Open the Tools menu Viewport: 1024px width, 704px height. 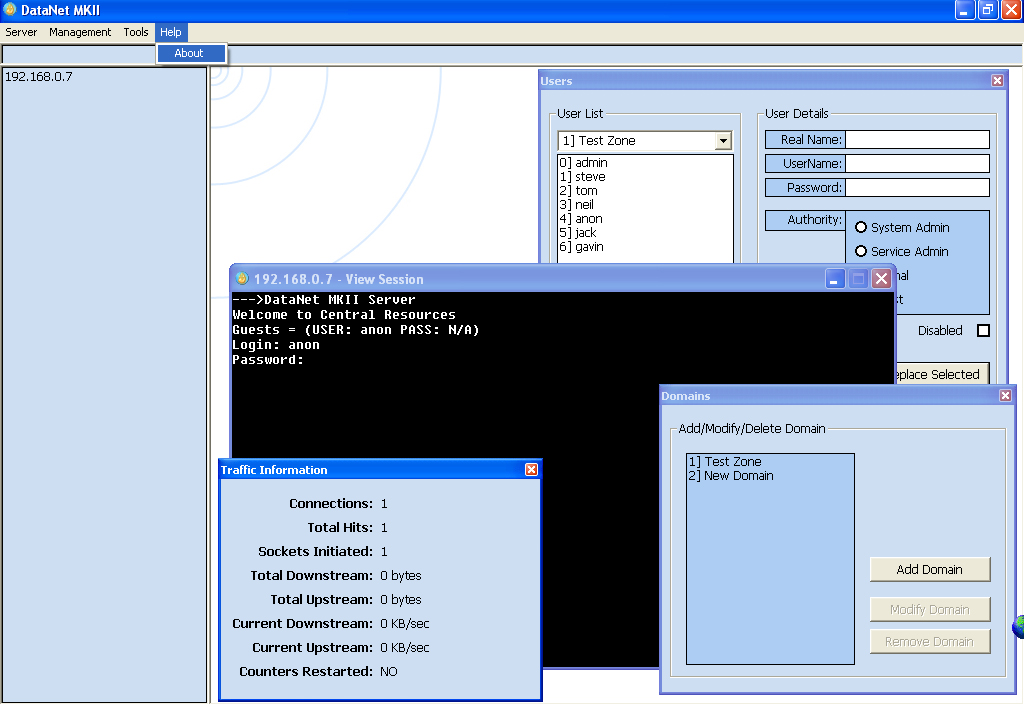coord(136,32)
